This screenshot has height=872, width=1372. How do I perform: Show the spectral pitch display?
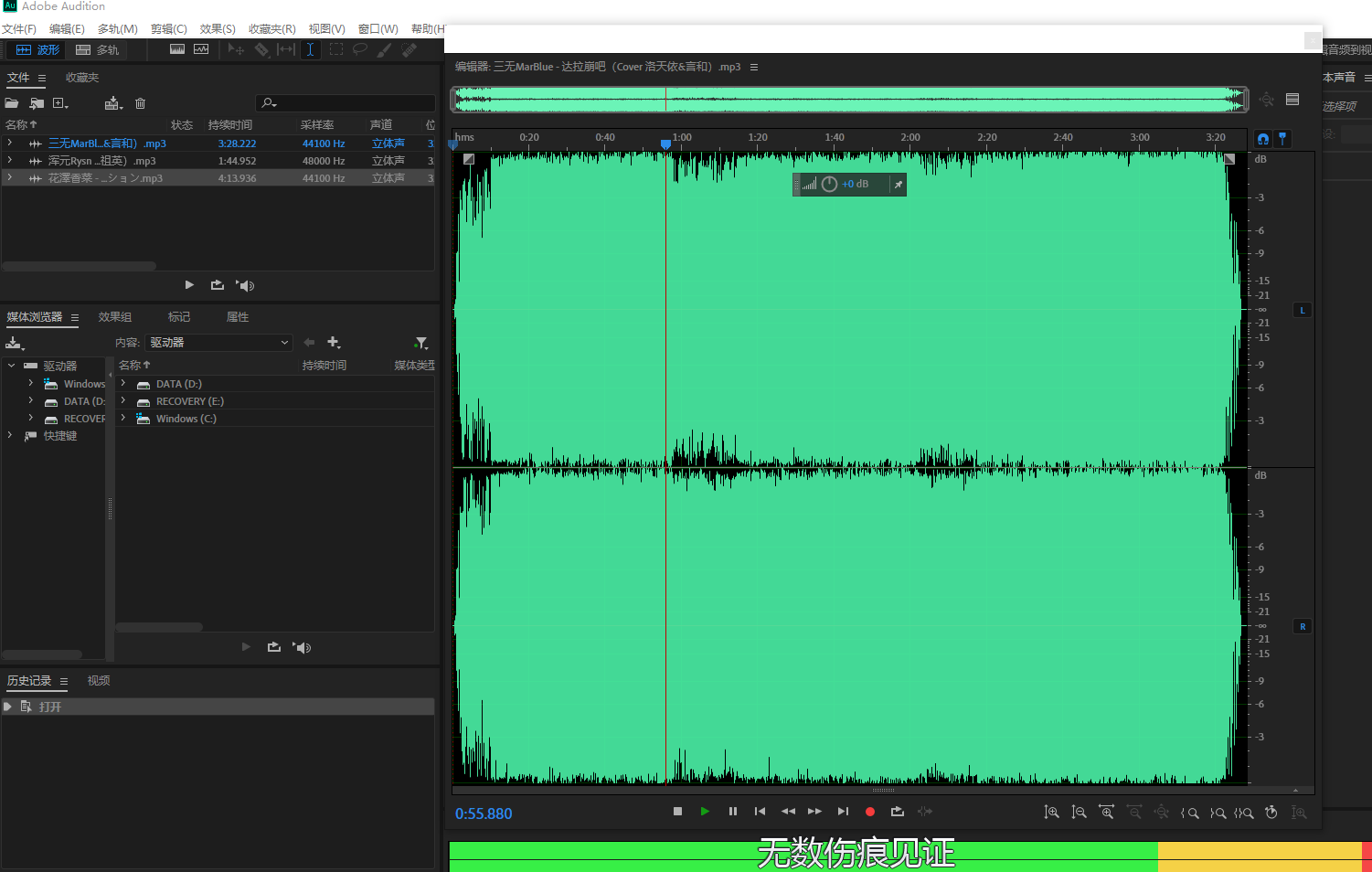(x=201, y=49)
